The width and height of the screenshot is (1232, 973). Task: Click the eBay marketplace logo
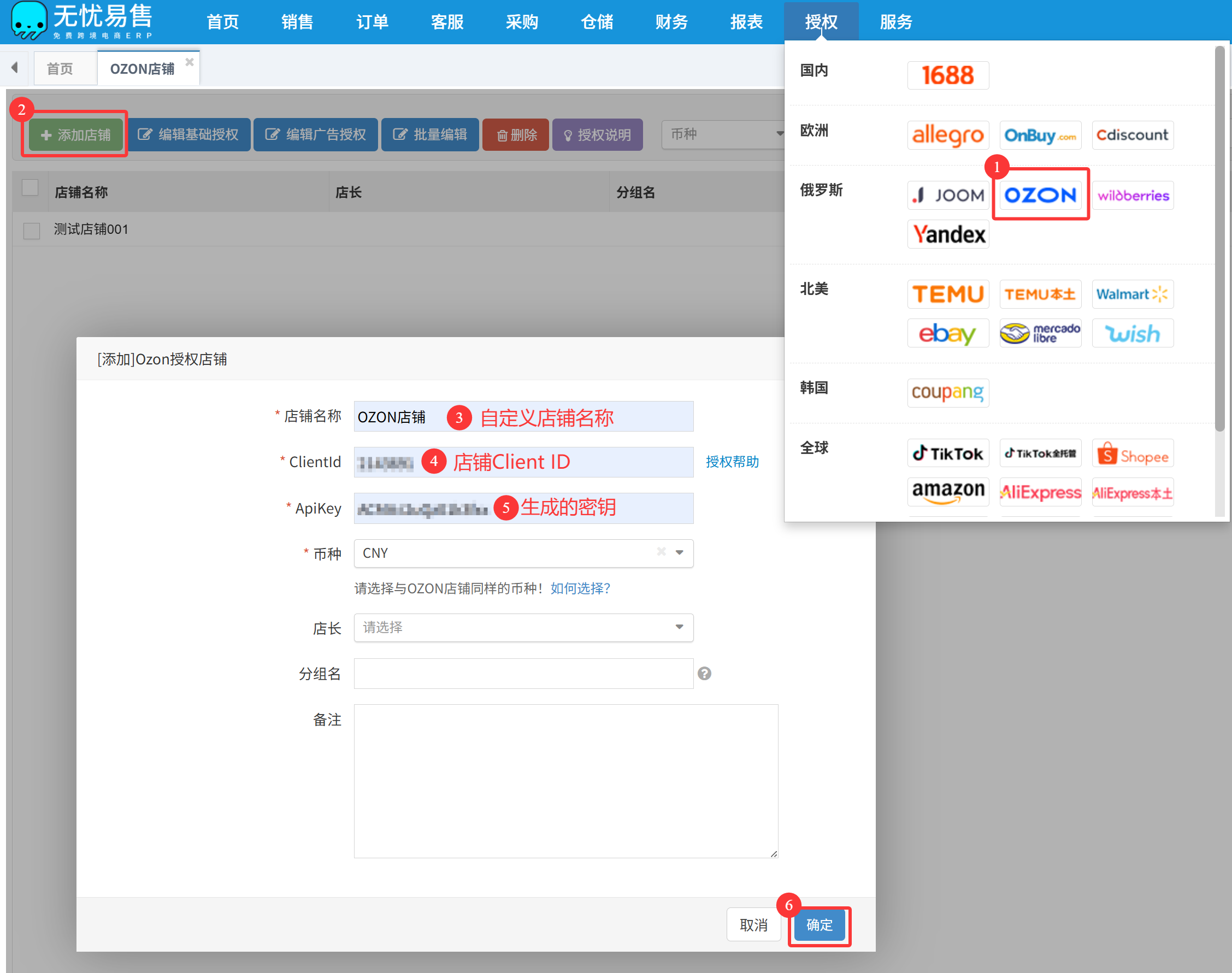(948, 333)
